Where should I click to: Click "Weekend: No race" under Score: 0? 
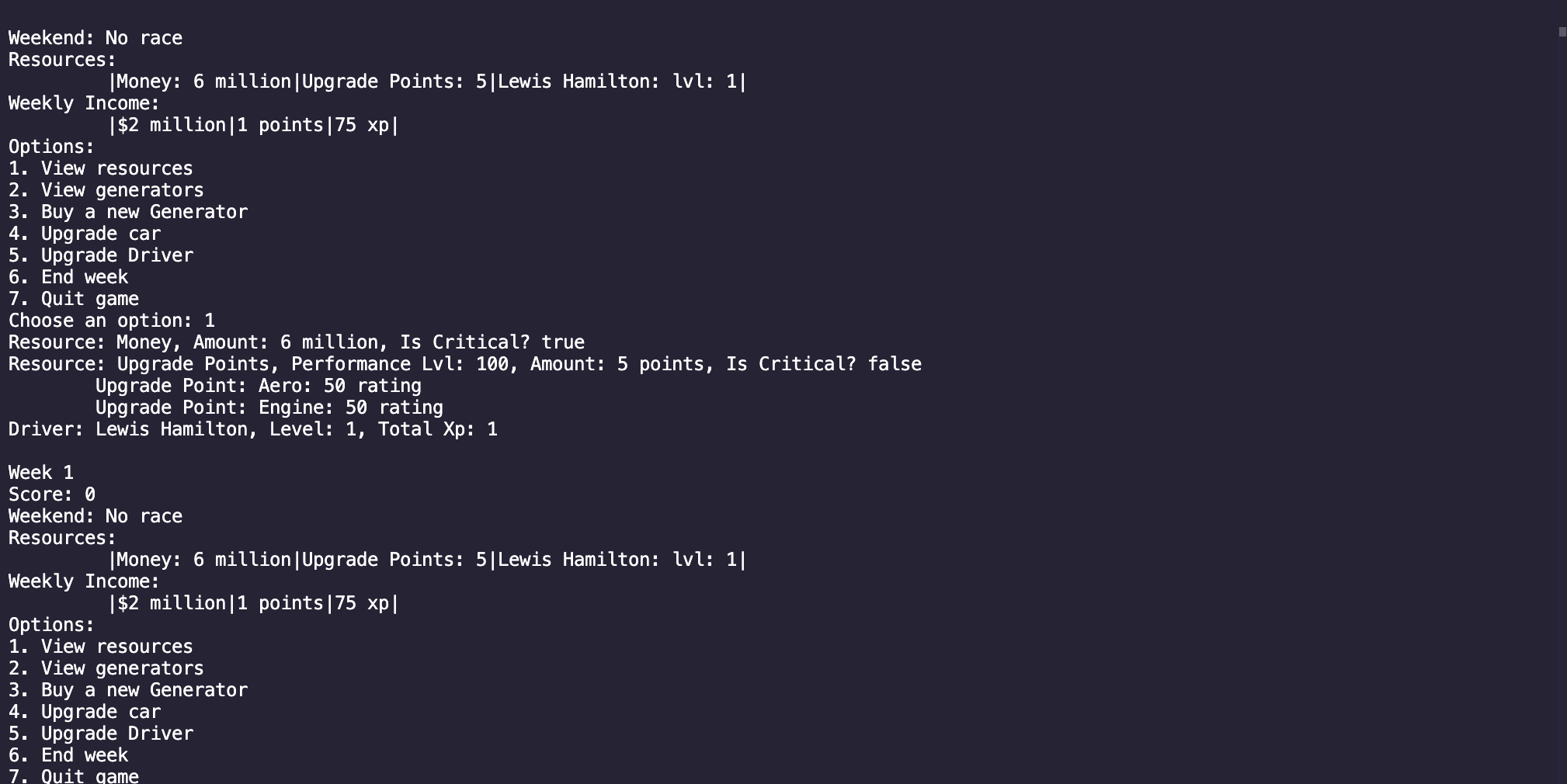click(95, 516)
